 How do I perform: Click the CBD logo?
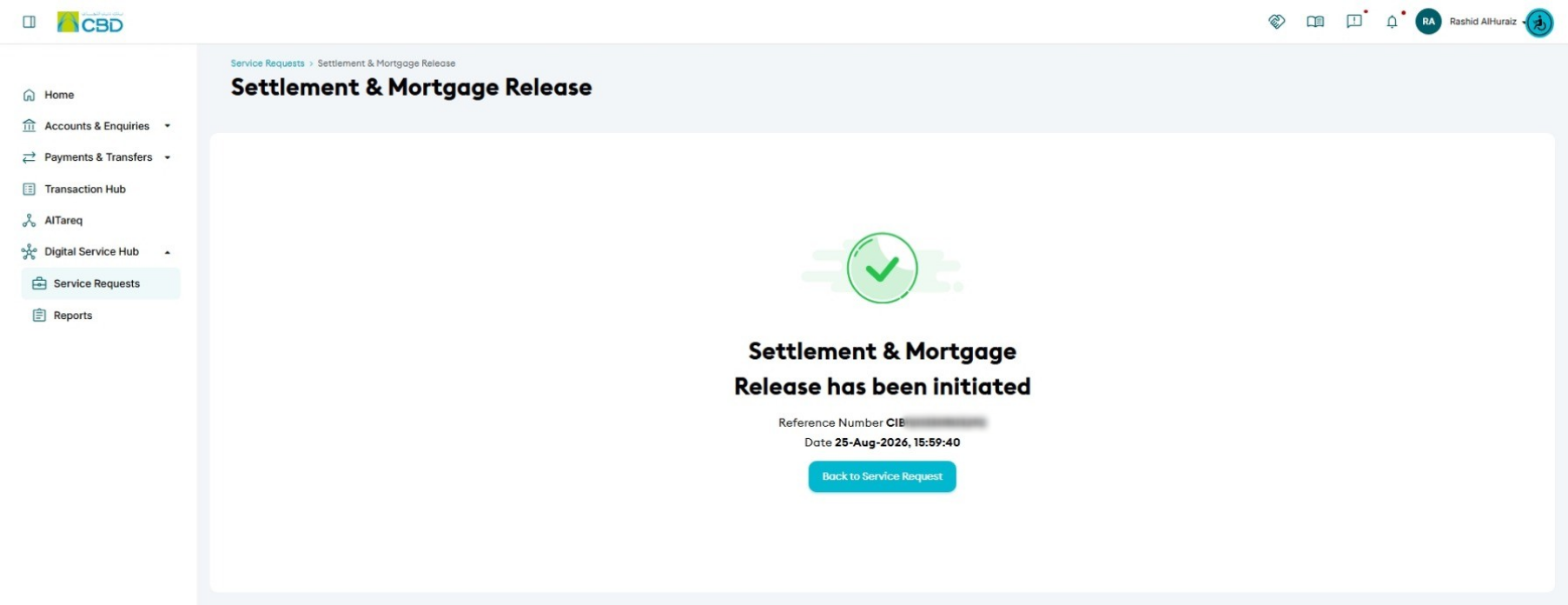90,22
